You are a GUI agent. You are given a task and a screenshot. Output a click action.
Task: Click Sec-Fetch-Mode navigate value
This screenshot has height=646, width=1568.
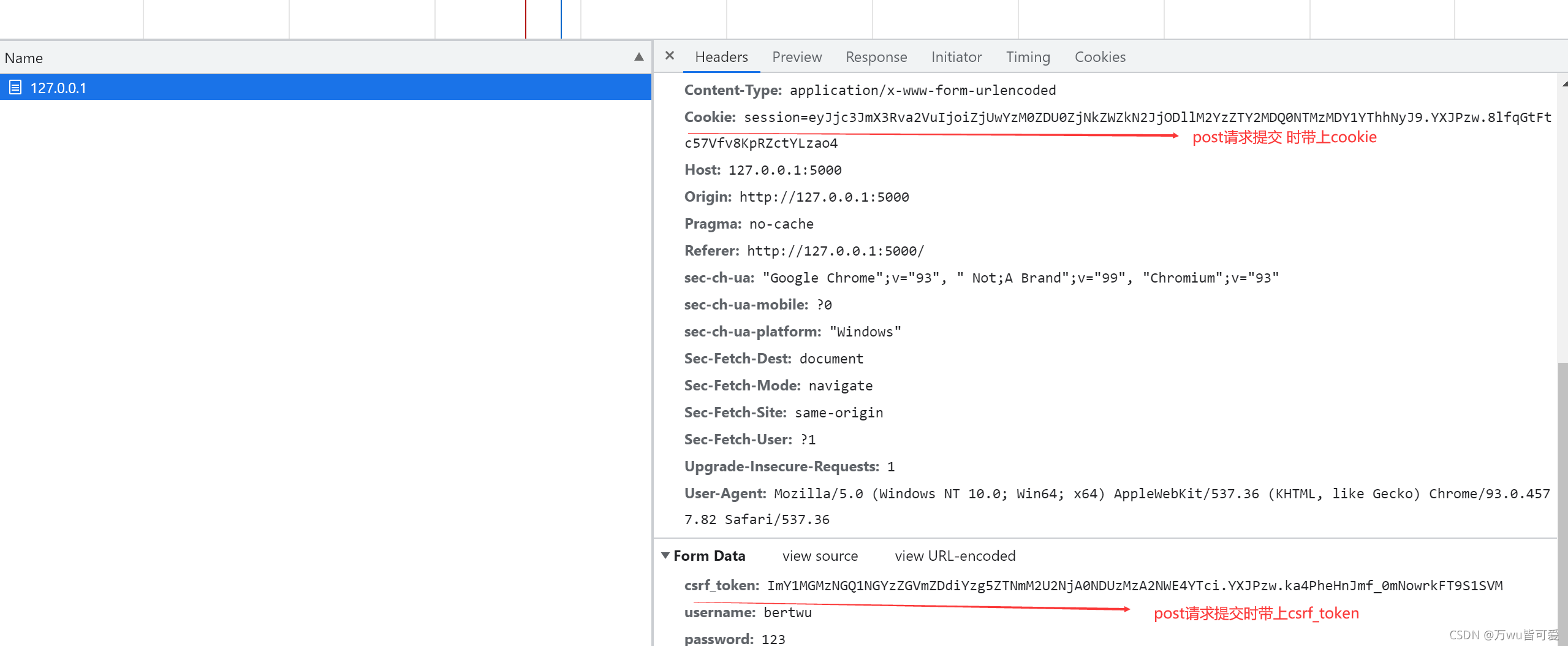[840, 386]
